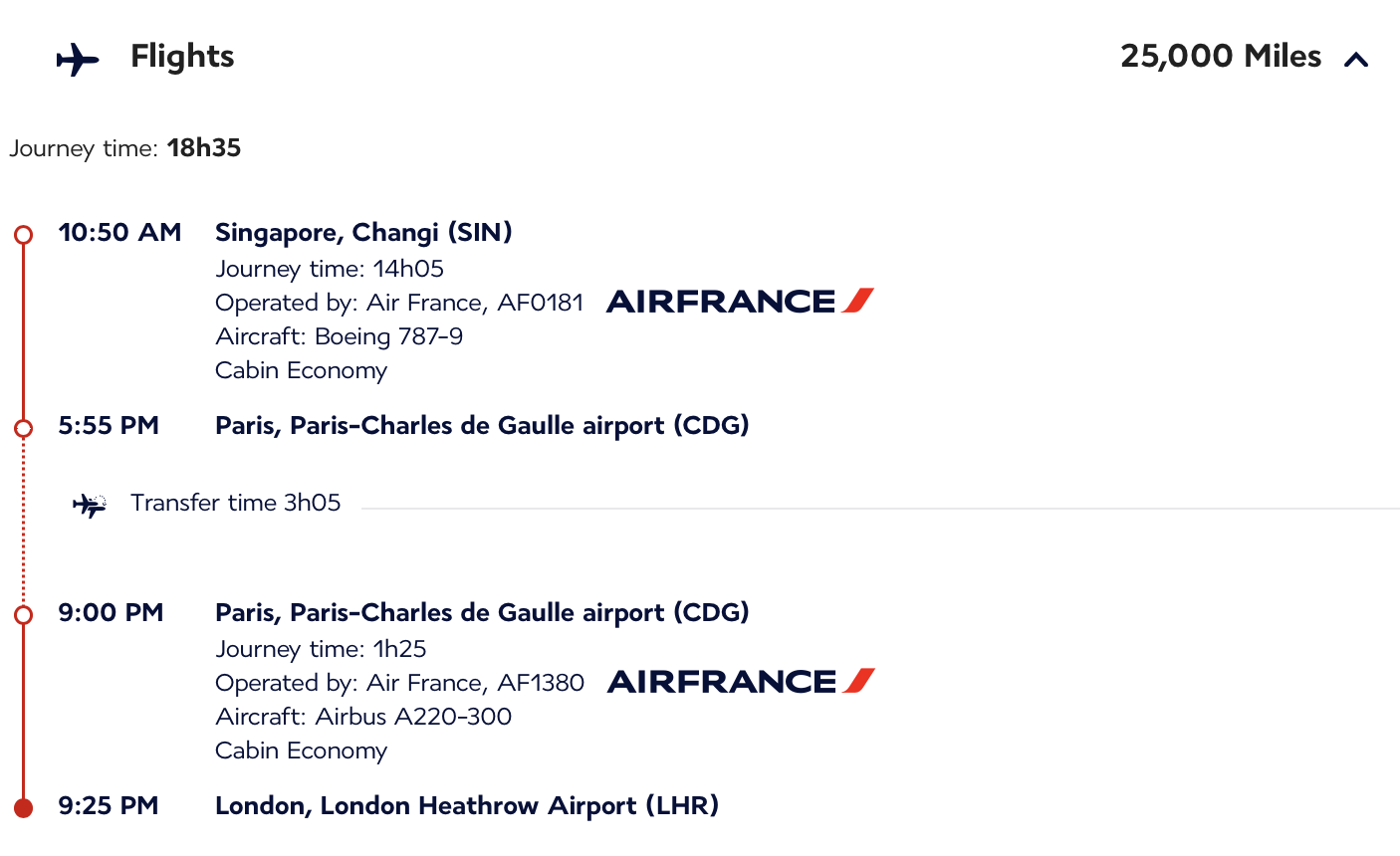Click the Air France logo next to AF1380
This screenshot has height=856, width=1400.
pos(741,681)
